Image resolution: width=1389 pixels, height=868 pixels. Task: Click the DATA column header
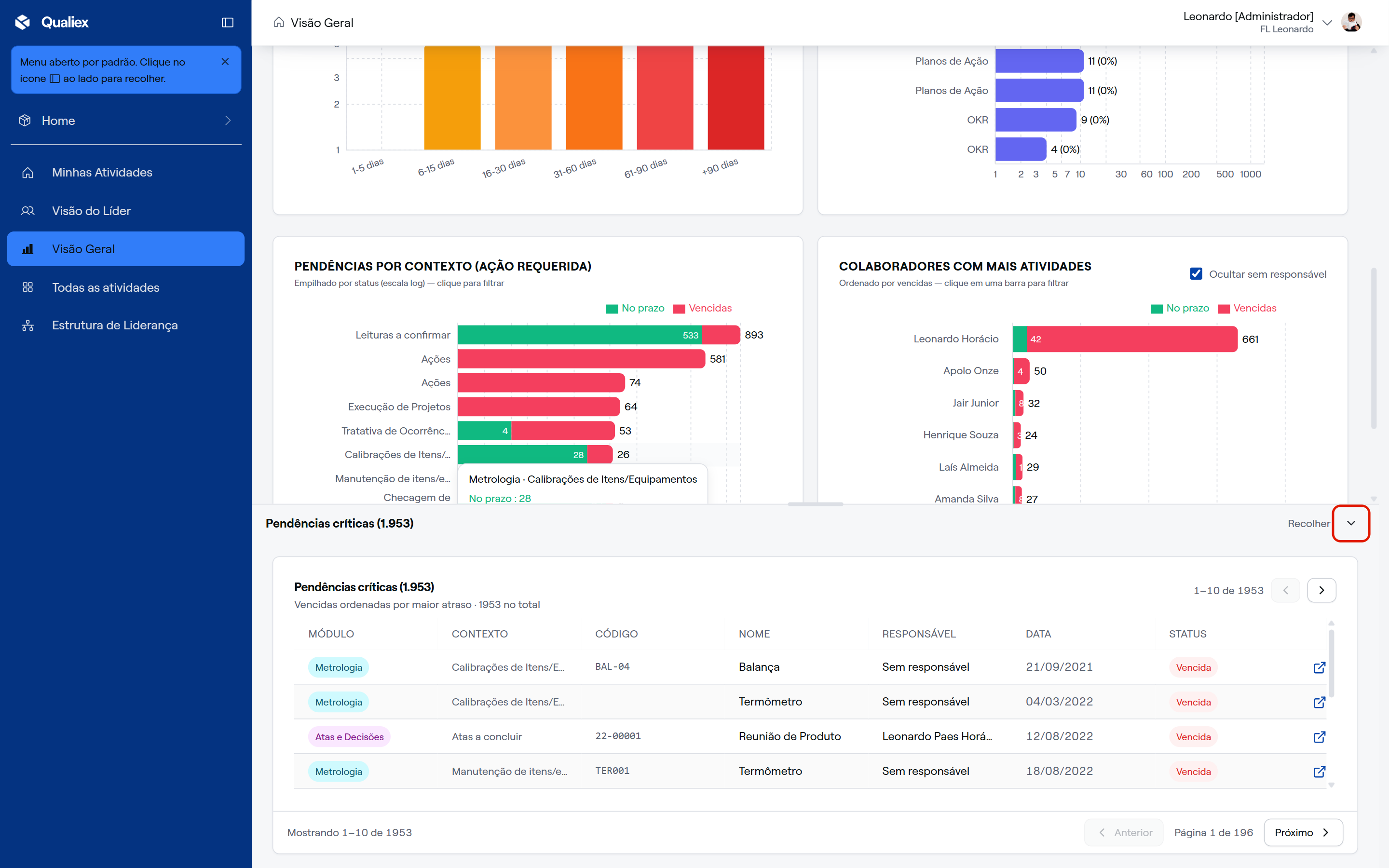pyautogui.click(x=1038, y=634)
